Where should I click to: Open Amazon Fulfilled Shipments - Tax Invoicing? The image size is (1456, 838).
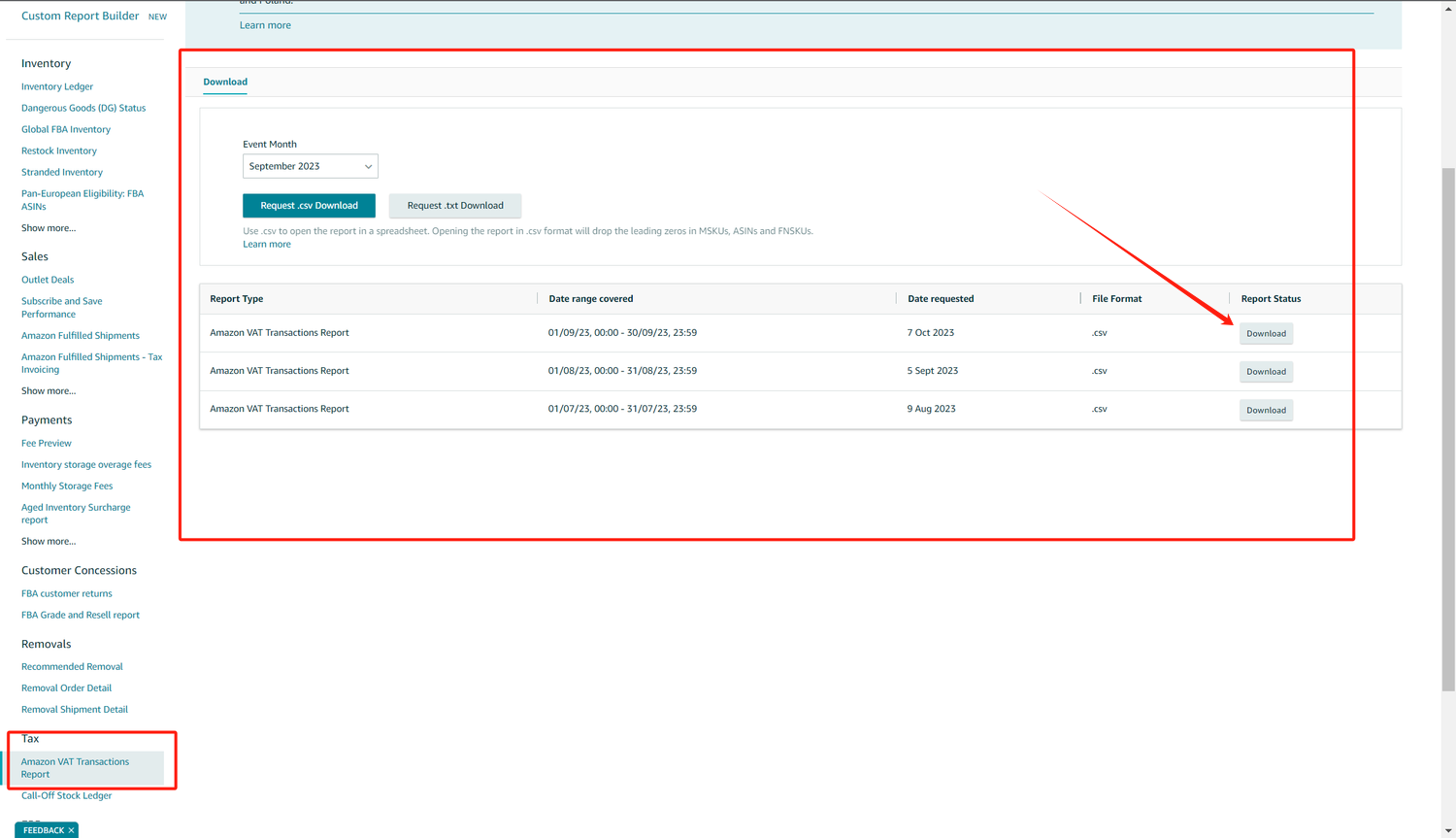(x=92, y=363)
